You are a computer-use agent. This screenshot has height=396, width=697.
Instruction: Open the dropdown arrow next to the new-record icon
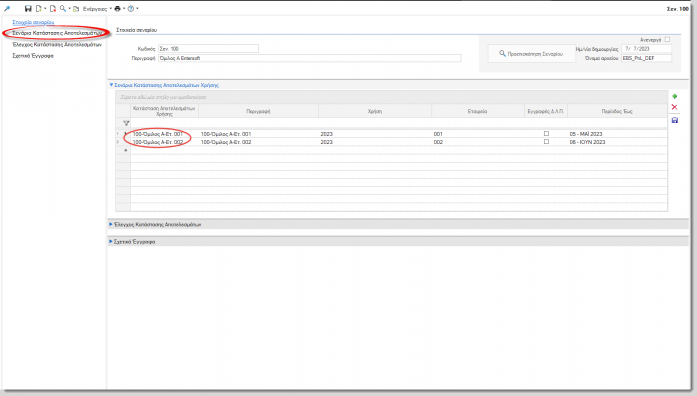pyautogui.click(x=45, y=8)
